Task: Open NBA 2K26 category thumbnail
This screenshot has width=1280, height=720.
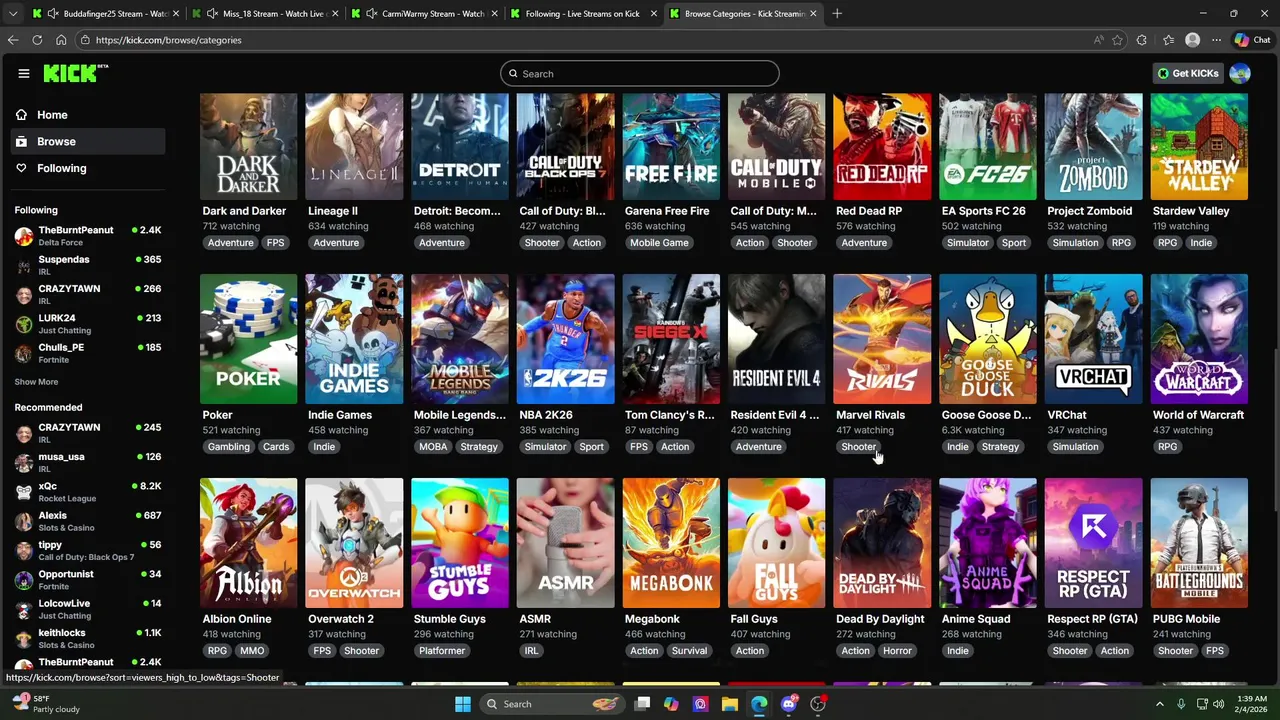Action: [x=566, y=339]
